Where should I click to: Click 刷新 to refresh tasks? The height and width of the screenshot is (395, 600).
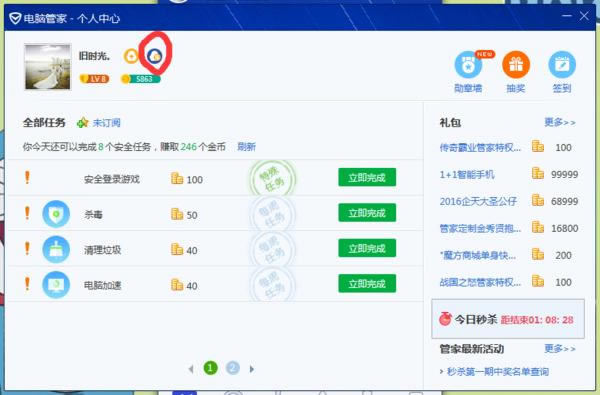(x=246, y=147)
